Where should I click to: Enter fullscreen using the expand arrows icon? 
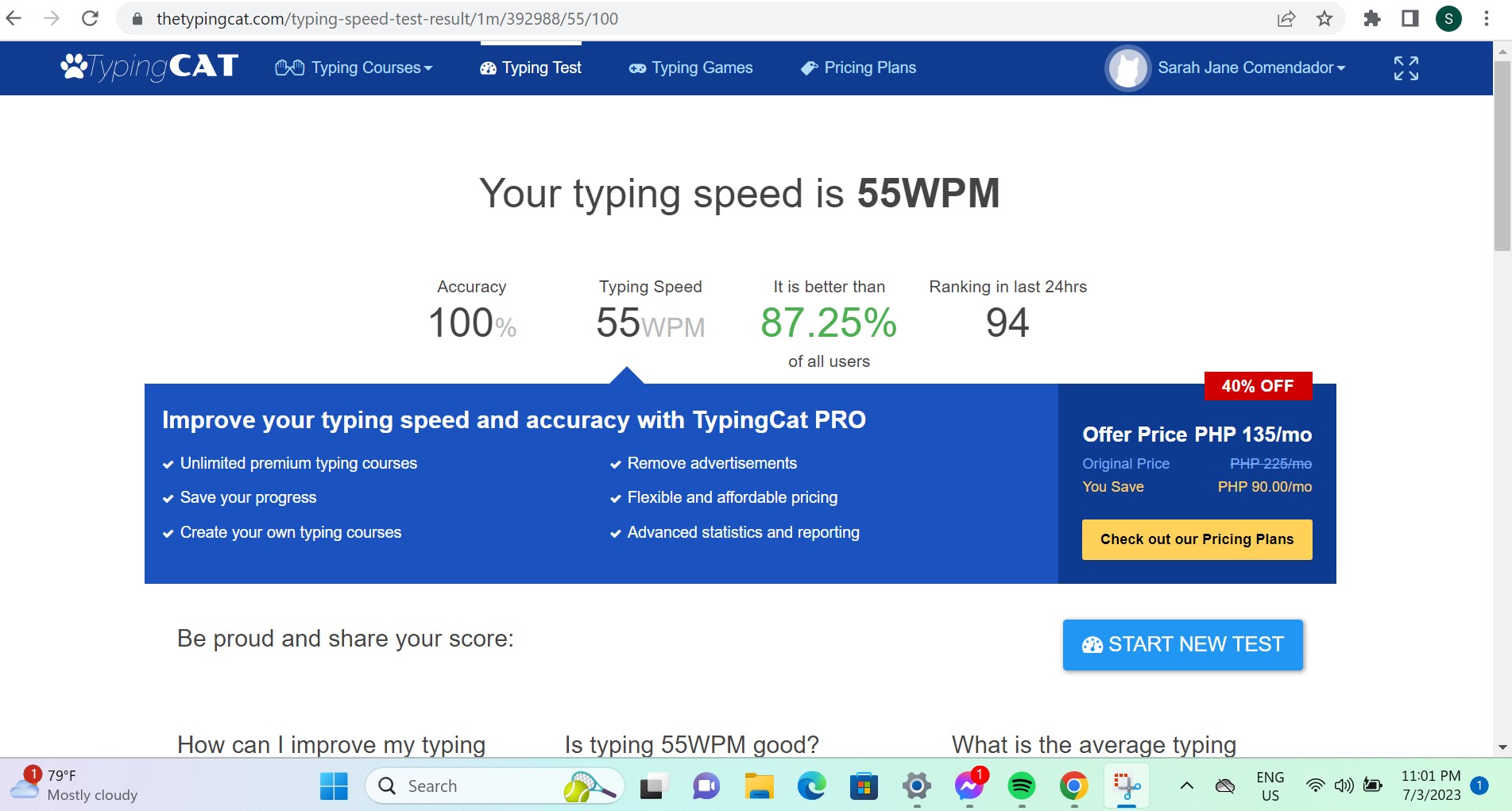1406,69
